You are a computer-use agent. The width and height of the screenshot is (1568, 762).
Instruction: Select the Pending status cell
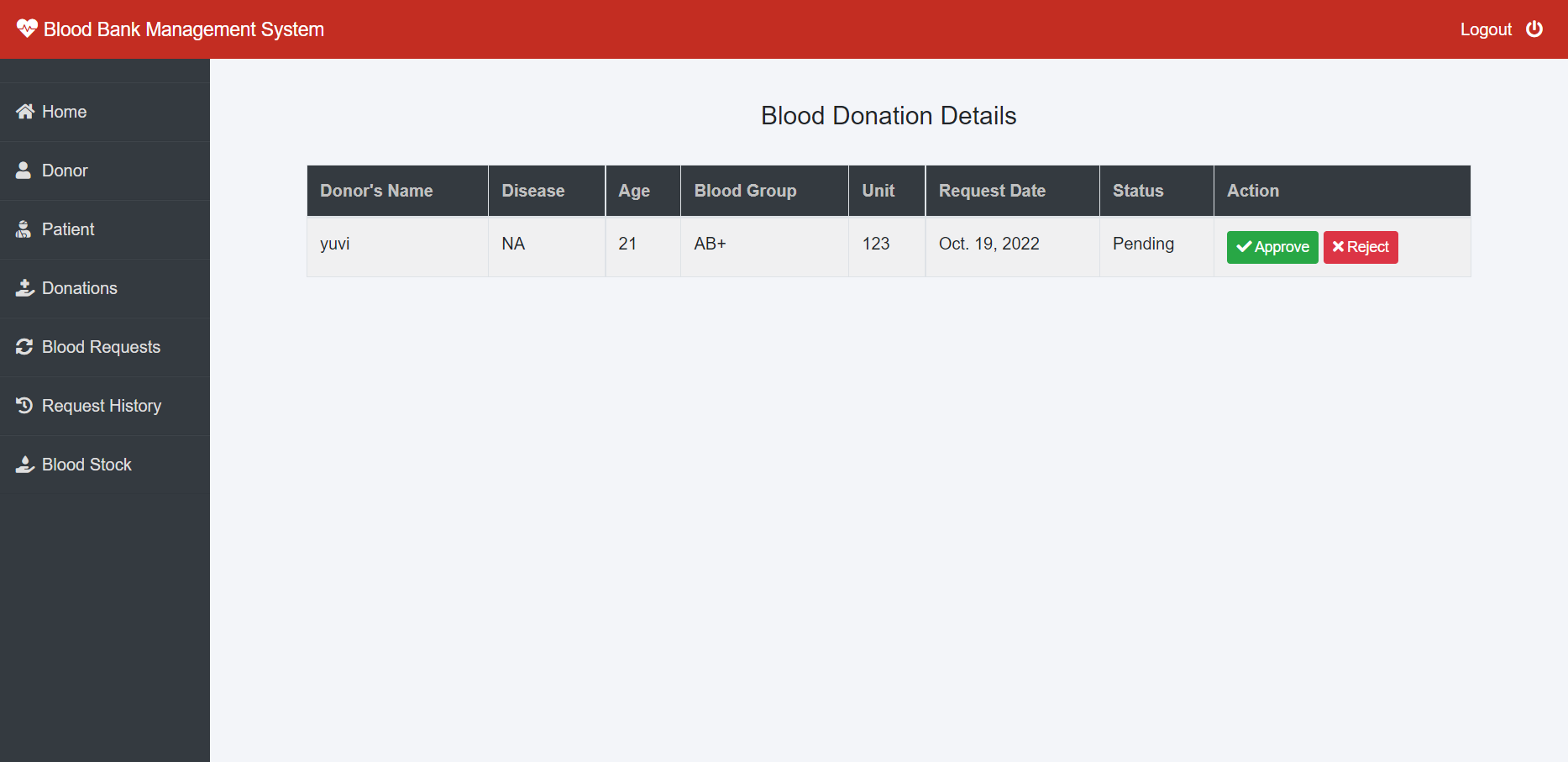coord(1142,244)
